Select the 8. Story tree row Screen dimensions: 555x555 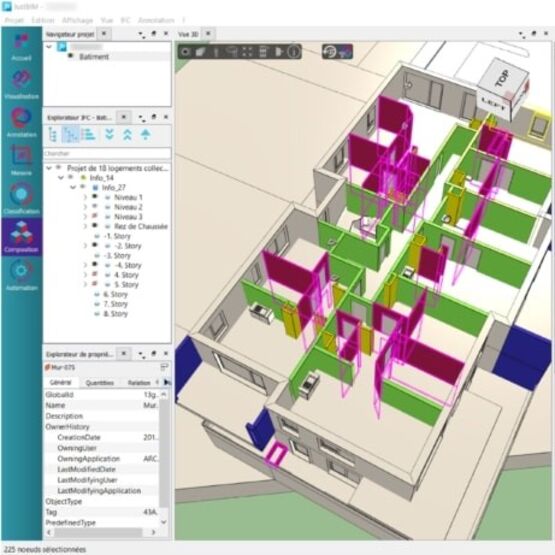115,314
